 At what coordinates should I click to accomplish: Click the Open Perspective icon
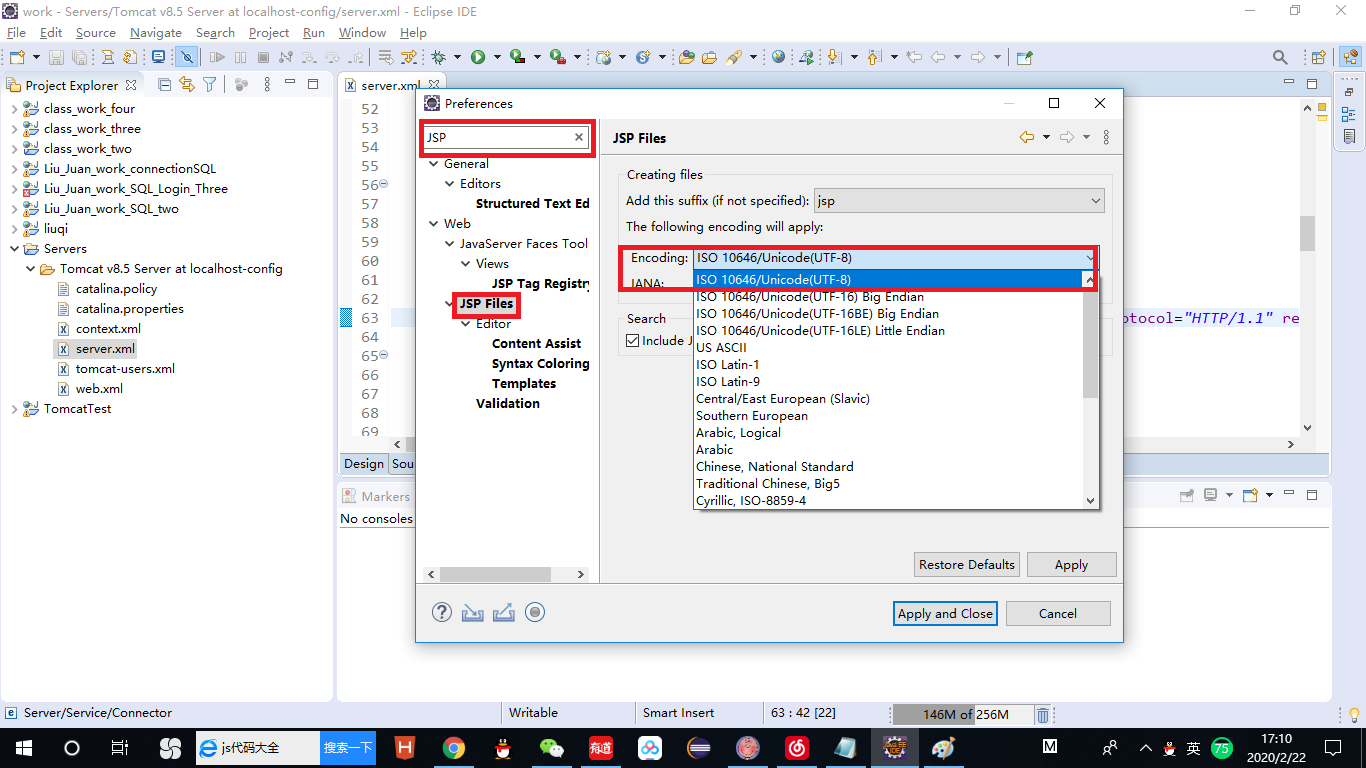[1319, 58]
